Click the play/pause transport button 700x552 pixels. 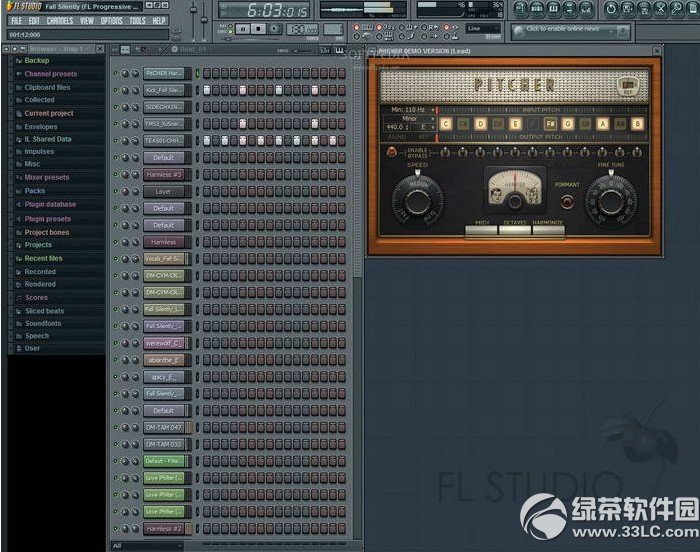tap(243, 29)
